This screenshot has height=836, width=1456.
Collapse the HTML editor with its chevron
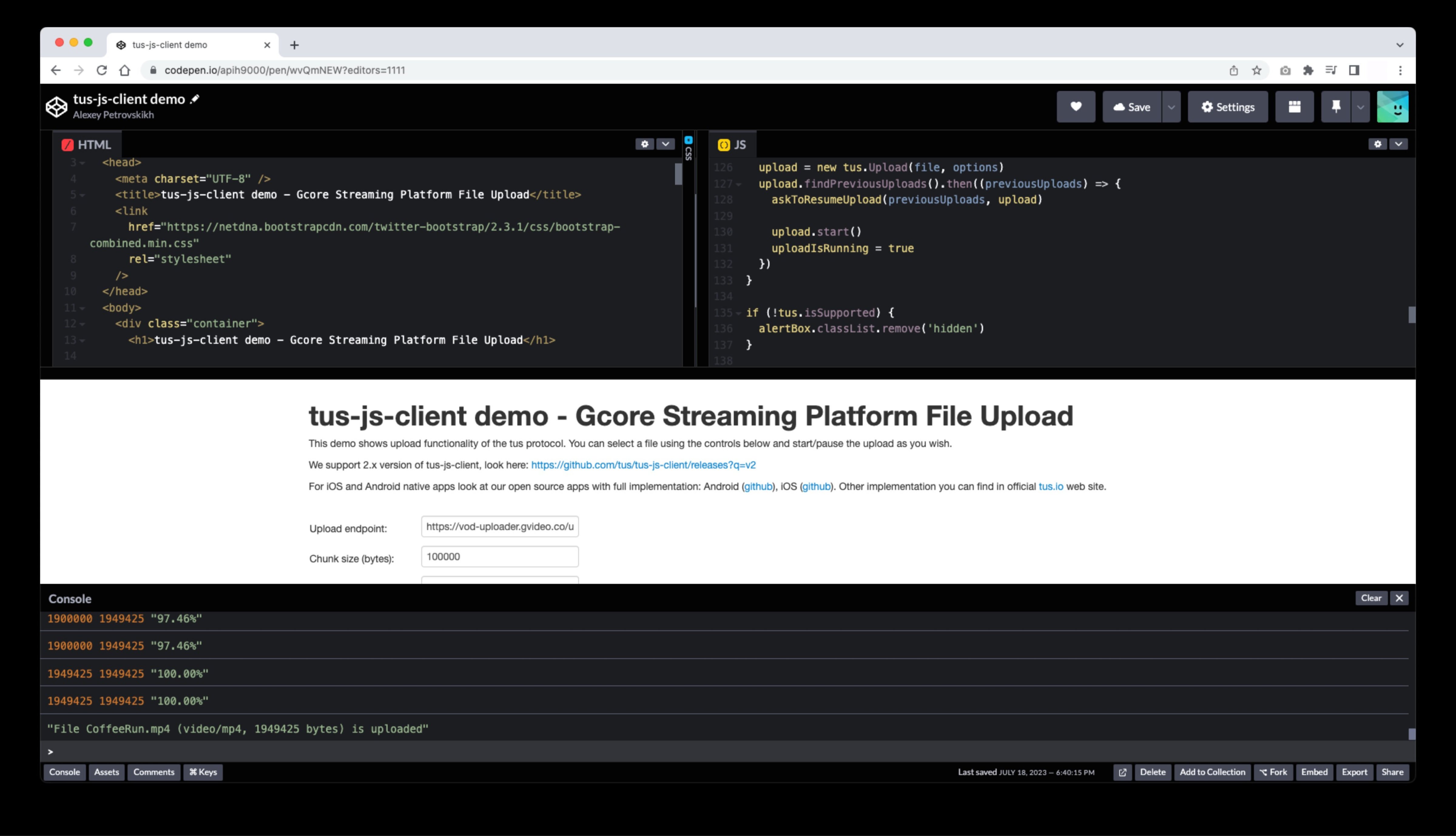(665, 144)
